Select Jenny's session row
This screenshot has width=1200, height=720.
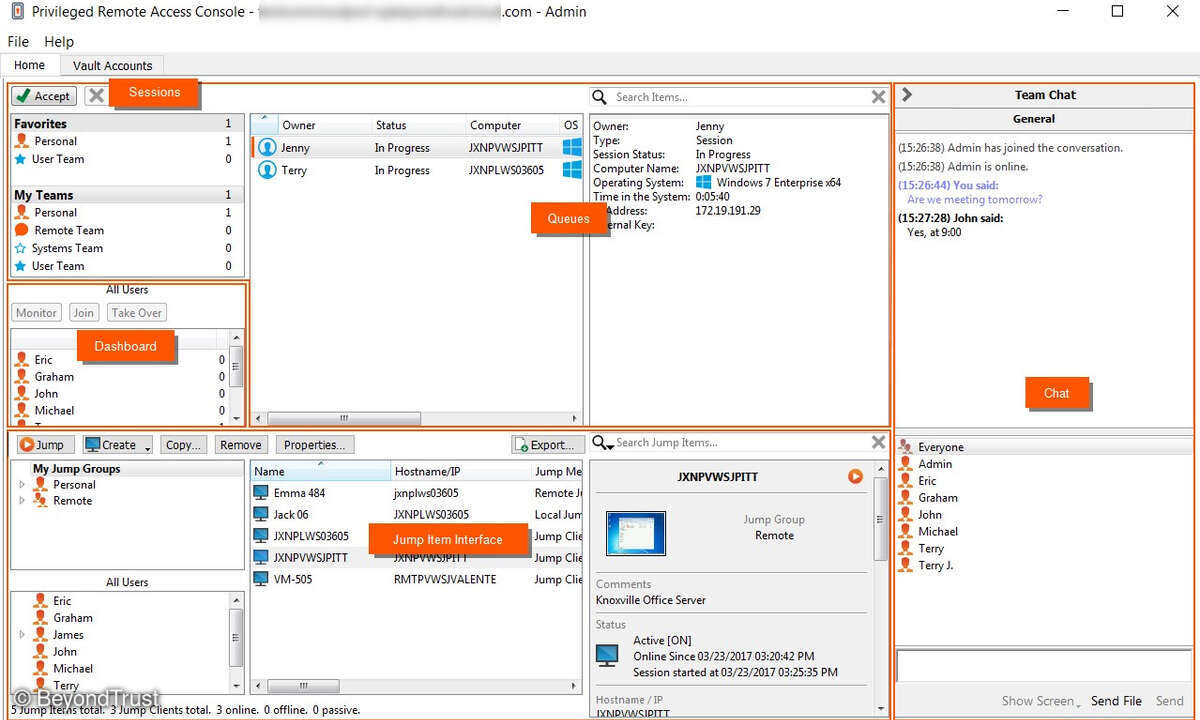[x=416, y=148]
